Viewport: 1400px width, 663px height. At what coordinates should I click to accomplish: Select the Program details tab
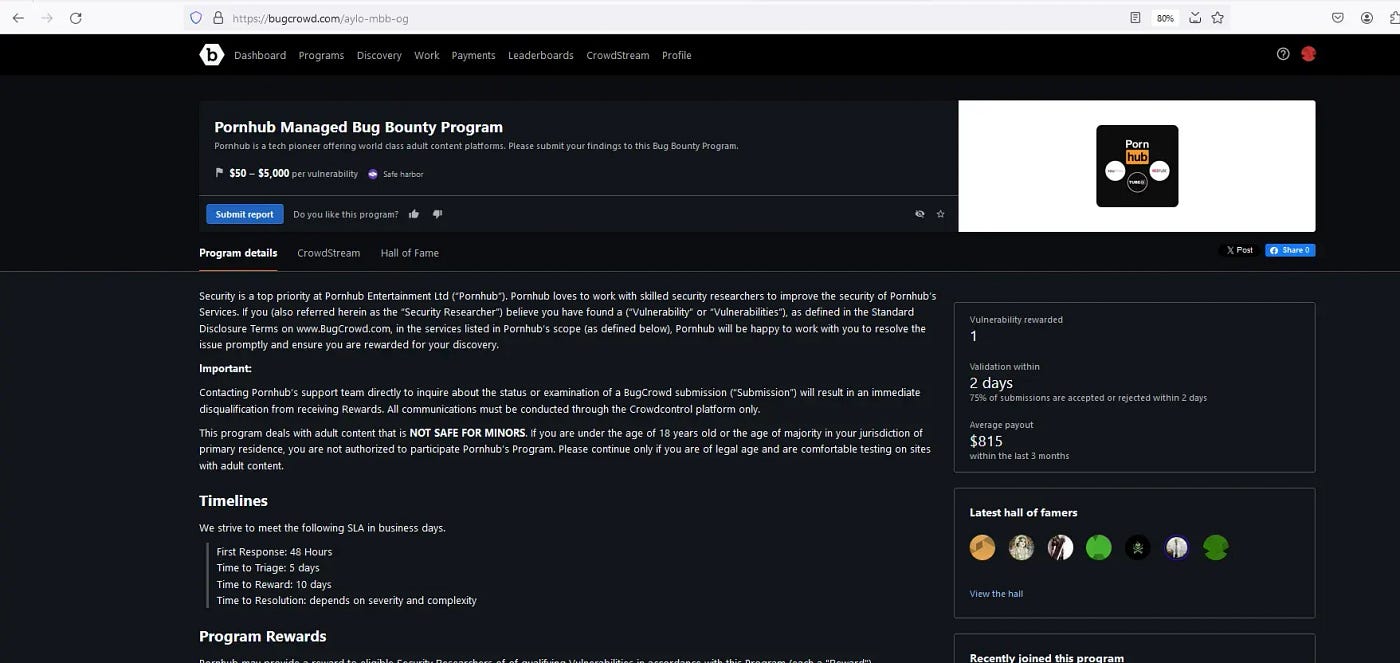(x=238, y=253)
